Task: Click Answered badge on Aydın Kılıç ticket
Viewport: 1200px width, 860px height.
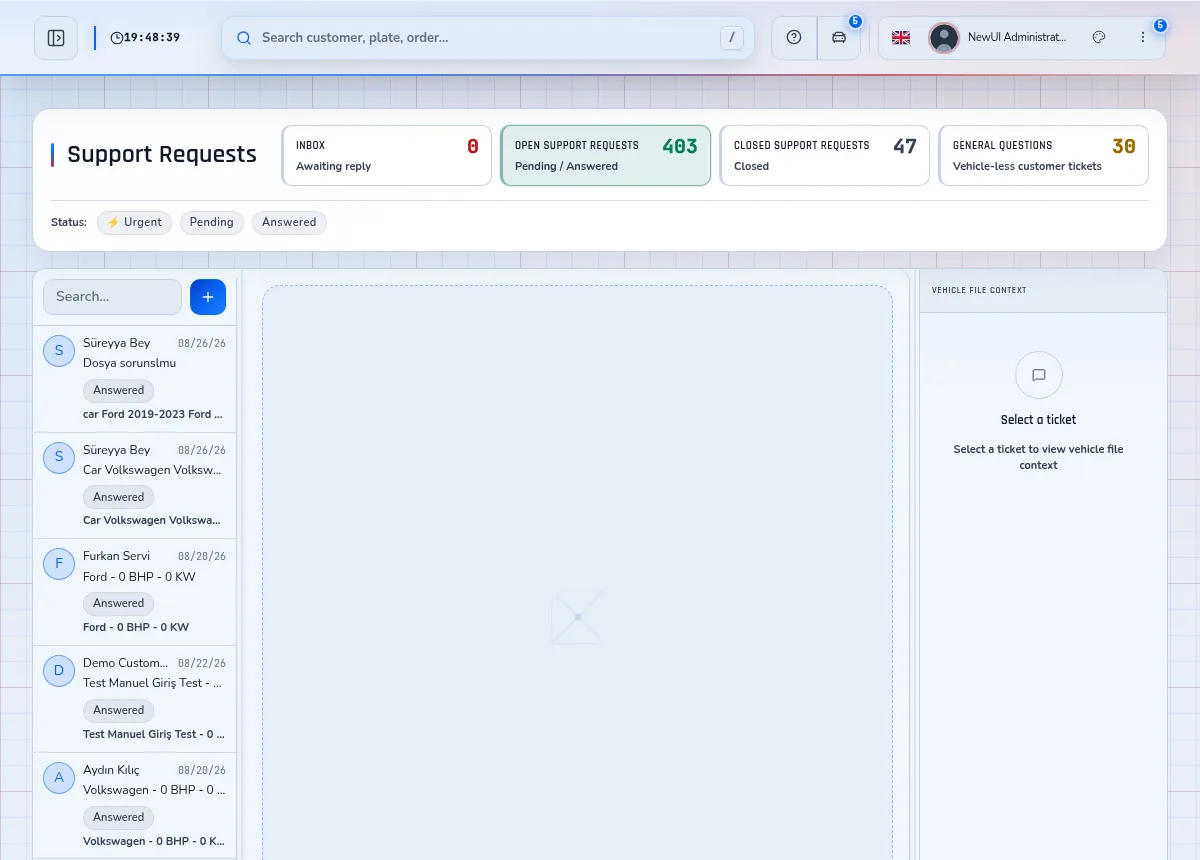Action: coord(119,817)
